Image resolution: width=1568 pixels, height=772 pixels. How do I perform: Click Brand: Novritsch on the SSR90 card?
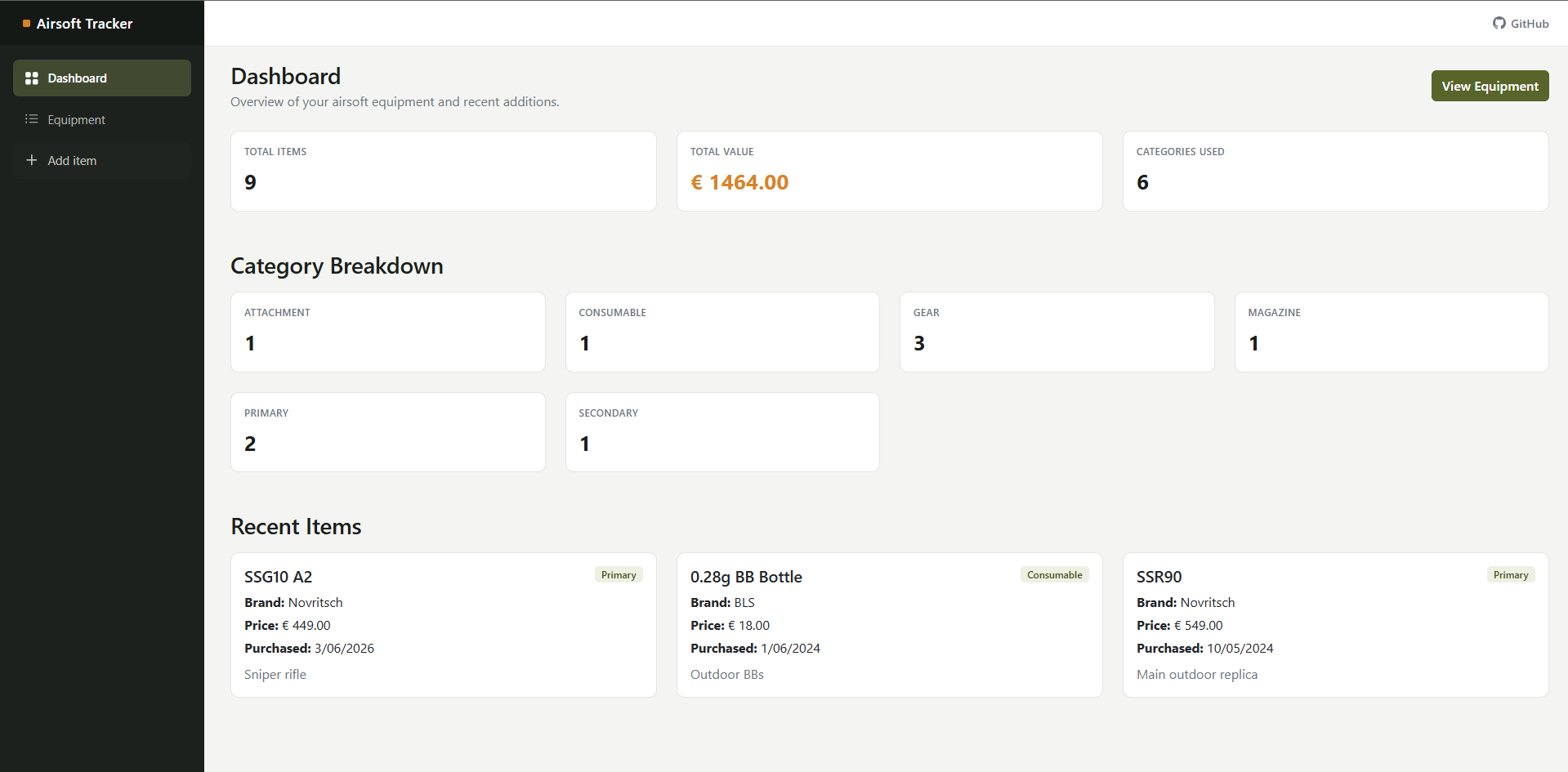(1186, 602)
